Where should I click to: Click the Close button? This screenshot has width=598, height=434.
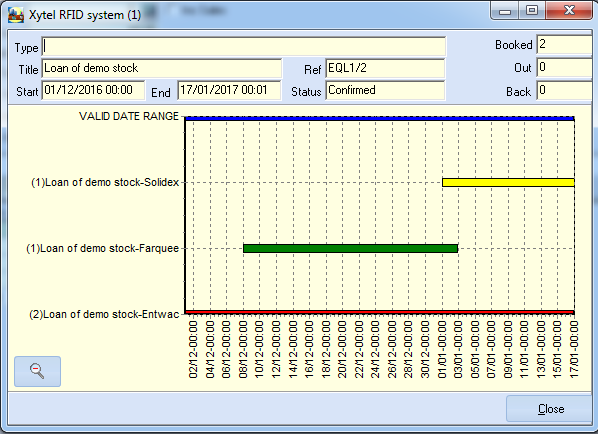(x=551, y=409)
